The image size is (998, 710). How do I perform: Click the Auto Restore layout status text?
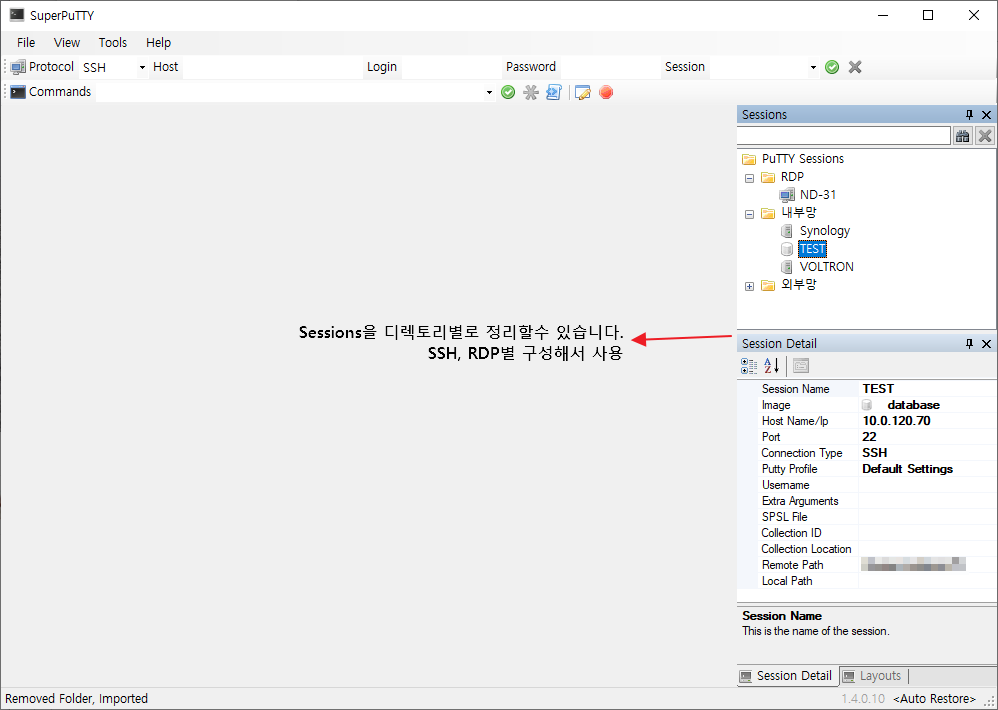click(x=934, y=699)
